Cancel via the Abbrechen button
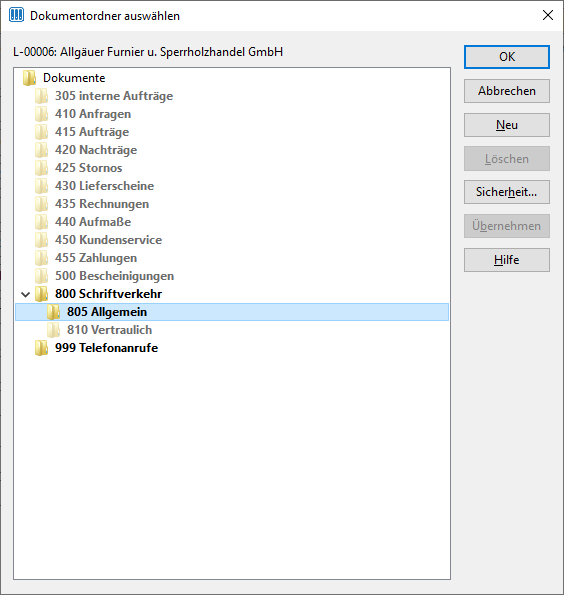This screenshot has width=564, height=595. pos(507,91)
